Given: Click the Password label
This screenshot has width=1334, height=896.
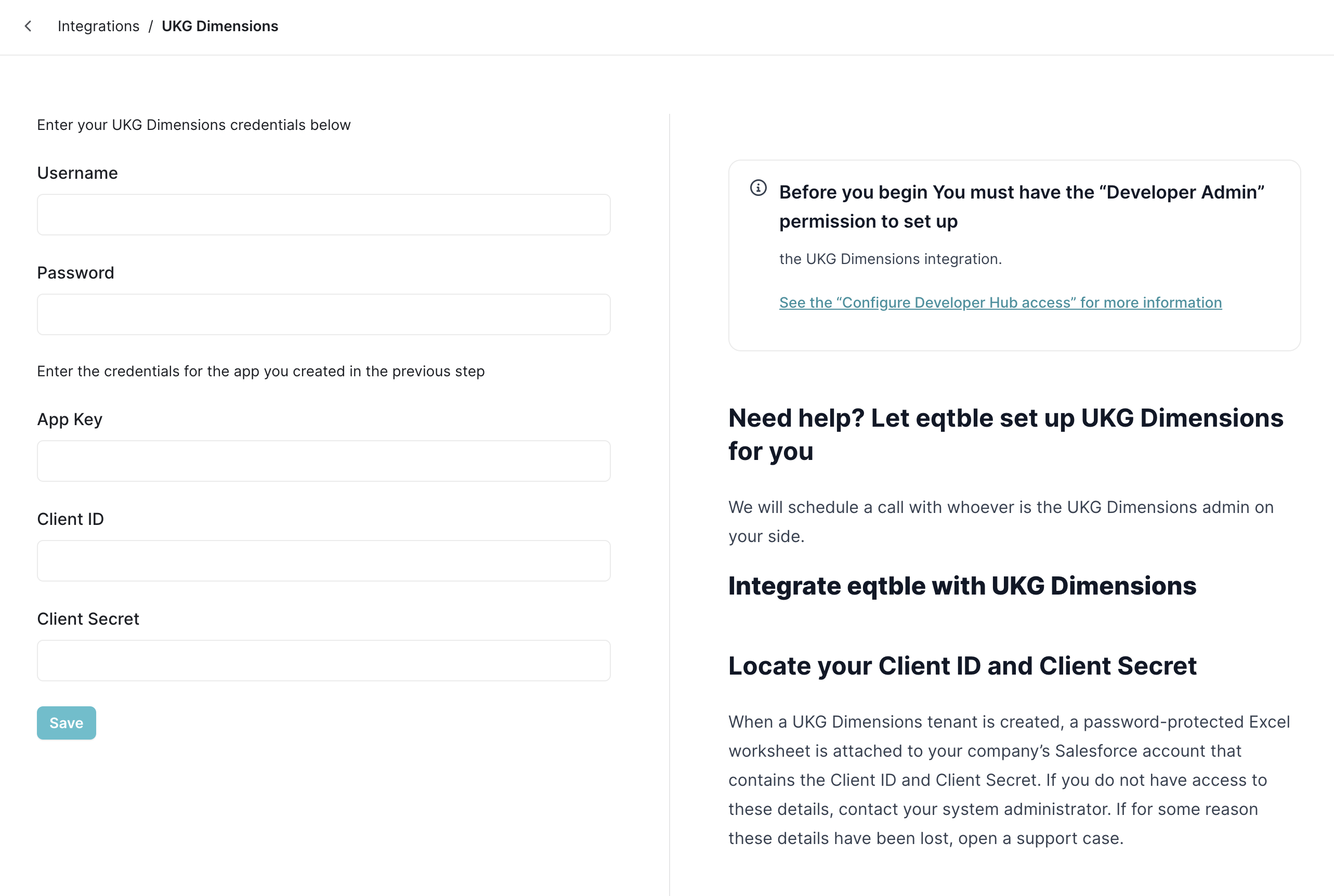Looking at the screenshot, I should pyautogui.click(x=75, y=273).
